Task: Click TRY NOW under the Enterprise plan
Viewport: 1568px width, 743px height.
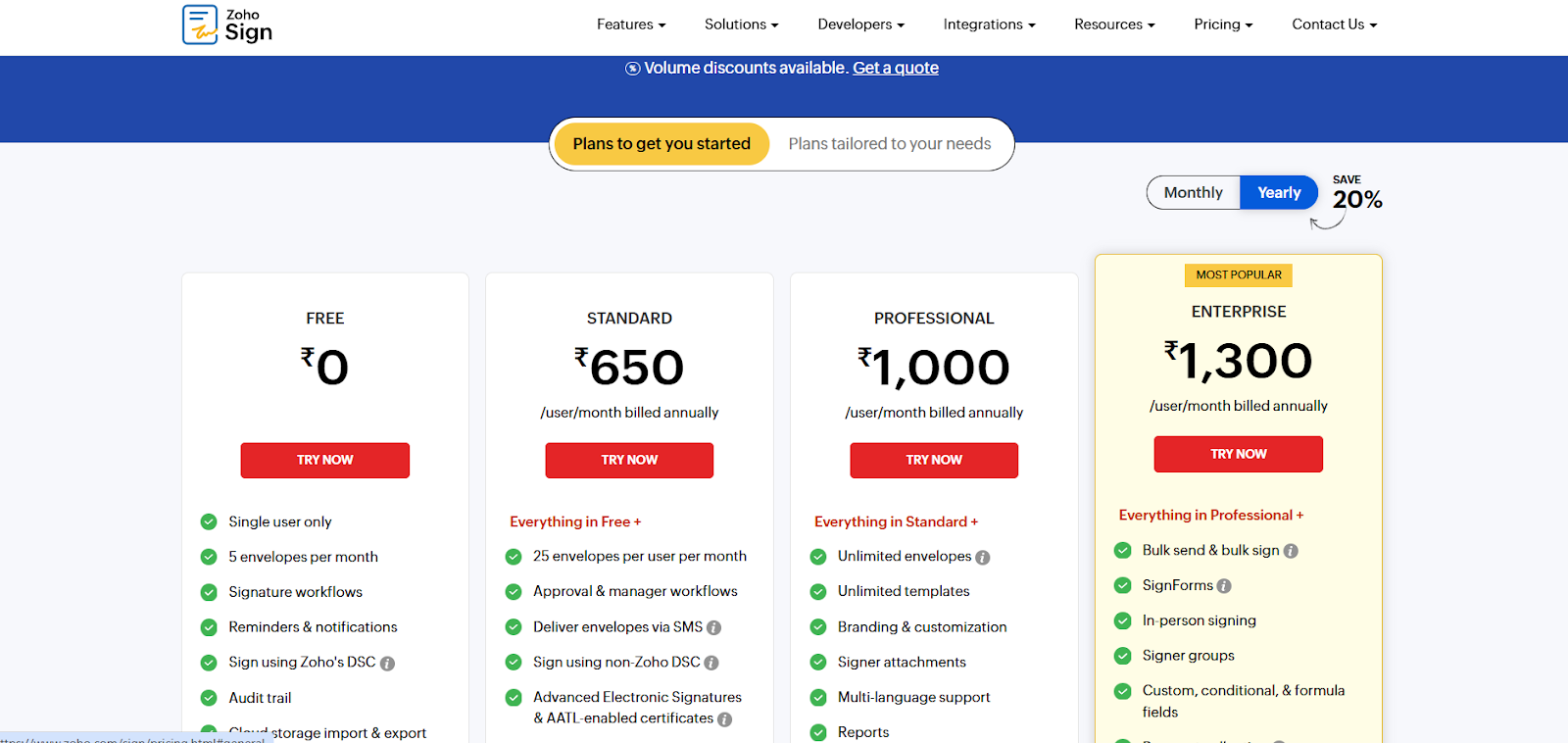Action: (x=1239, y=455)
